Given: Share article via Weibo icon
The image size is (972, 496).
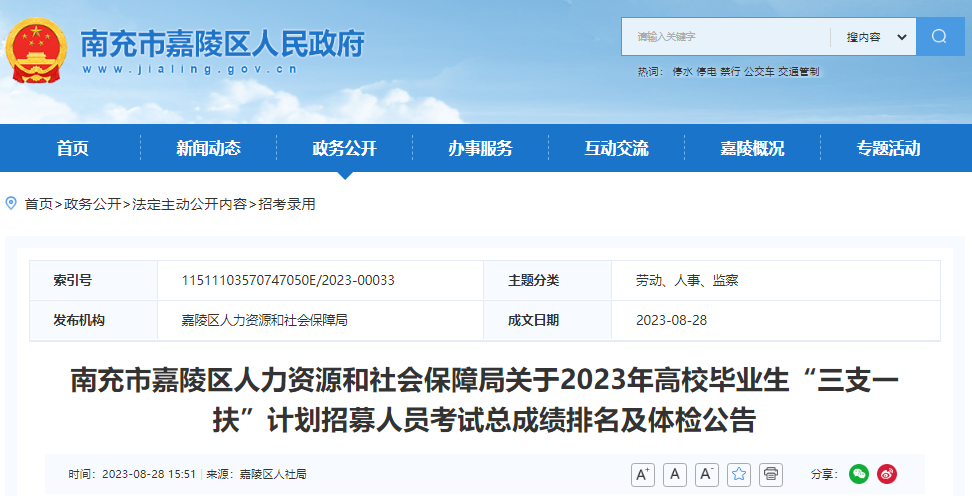Looking at the screenshot, I should 887,474.
